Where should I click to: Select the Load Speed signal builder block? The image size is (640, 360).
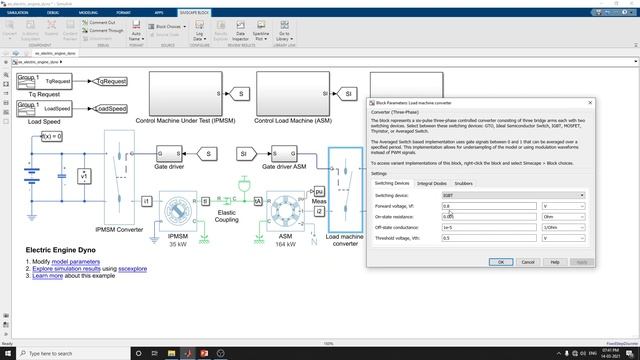(x=44, y=109)
